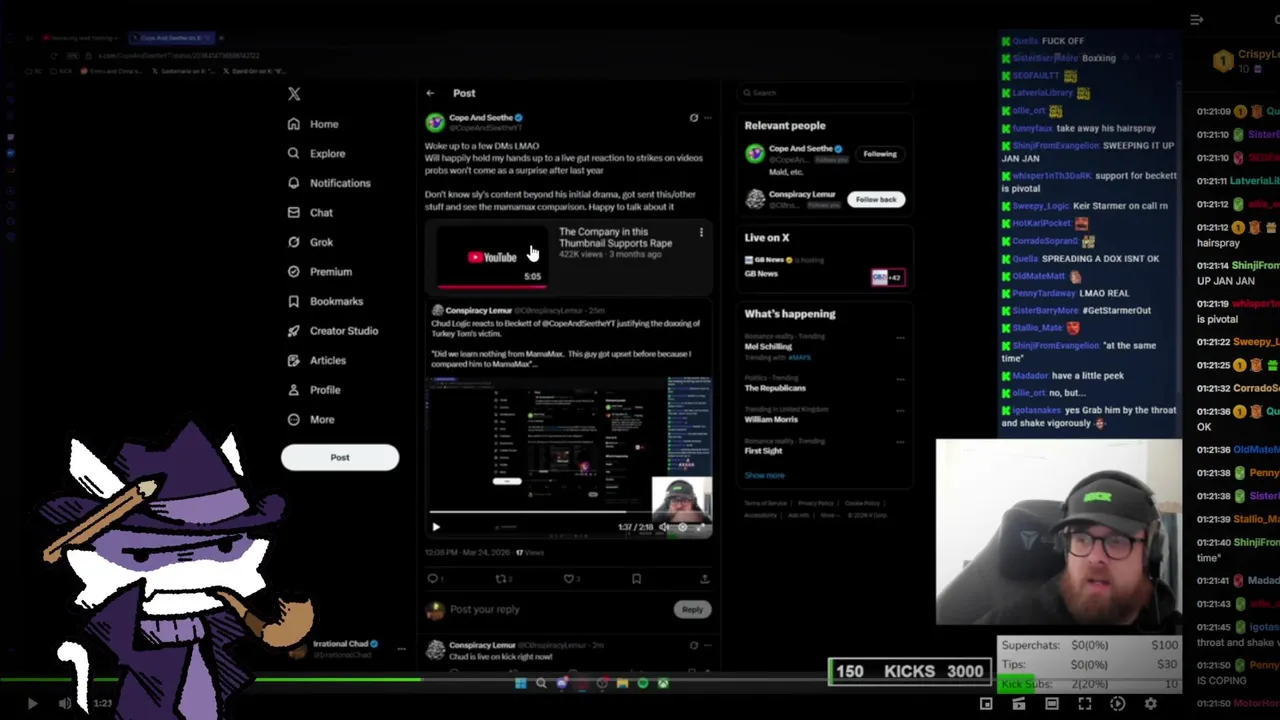Click the reply icon under the post
Image resolution: width=1280 pixels, height=720 pixels.
433,578
